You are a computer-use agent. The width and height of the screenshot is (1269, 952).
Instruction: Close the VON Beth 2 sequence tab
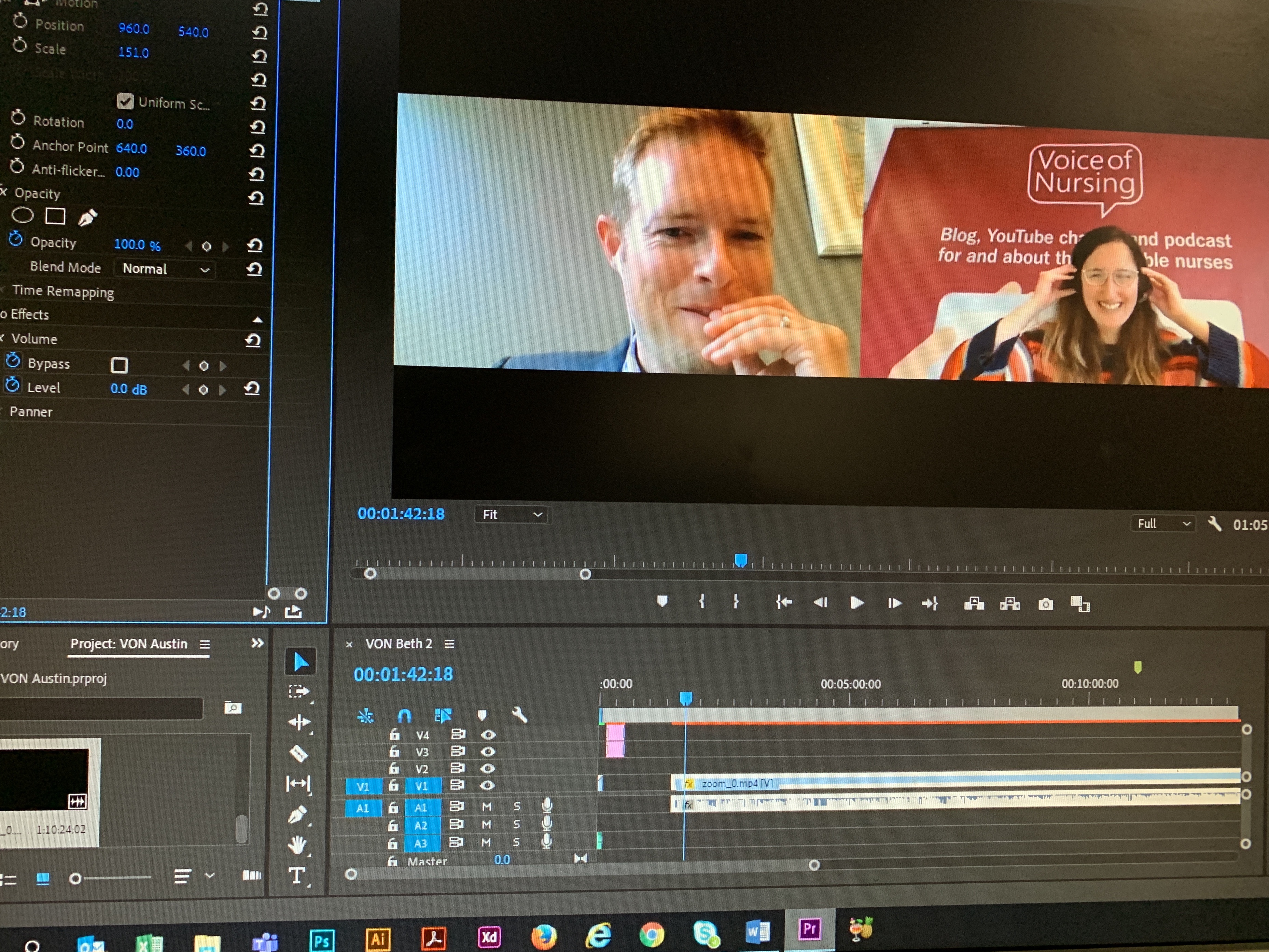click(349, 645)
